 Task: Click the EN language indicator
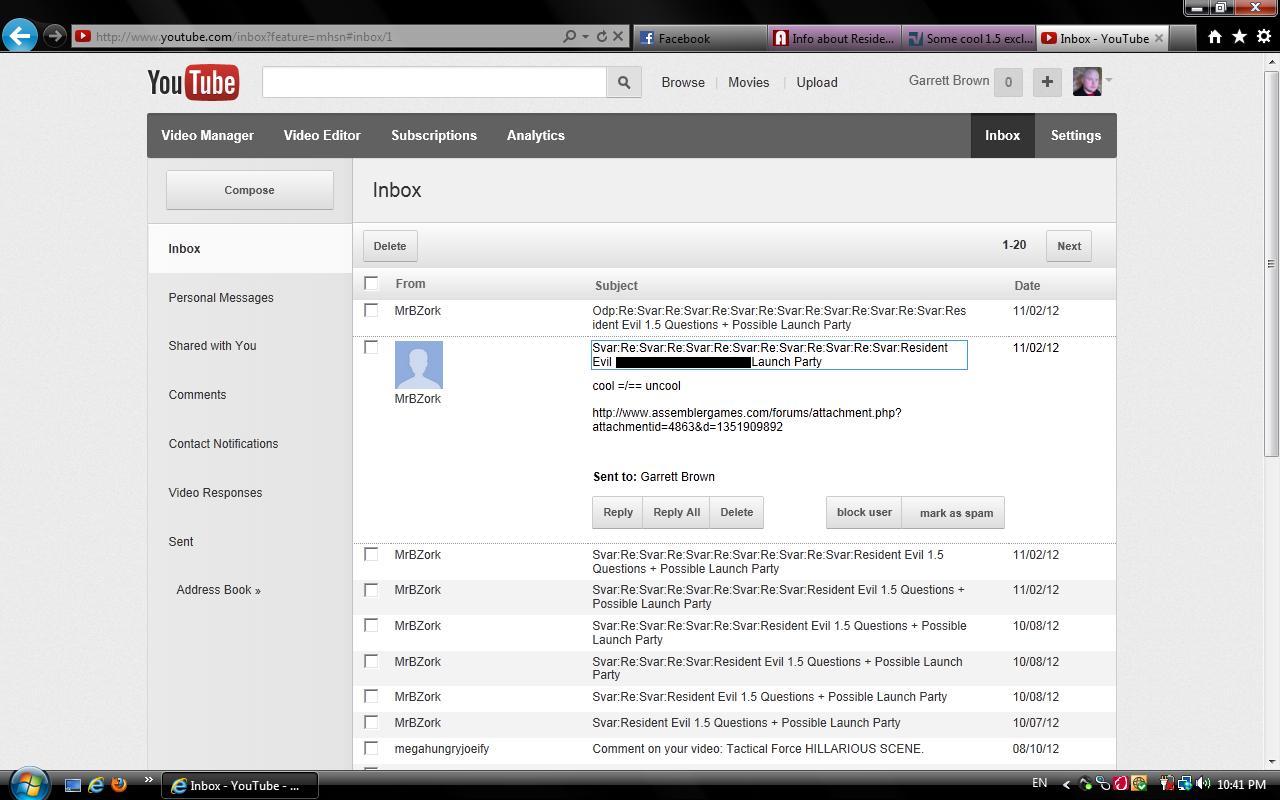point(1040,783)
